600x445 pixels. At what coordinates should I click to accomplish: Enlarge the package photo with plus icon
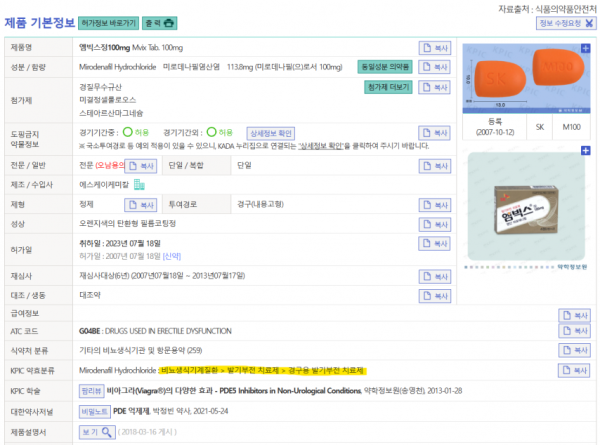click(585, 150)
